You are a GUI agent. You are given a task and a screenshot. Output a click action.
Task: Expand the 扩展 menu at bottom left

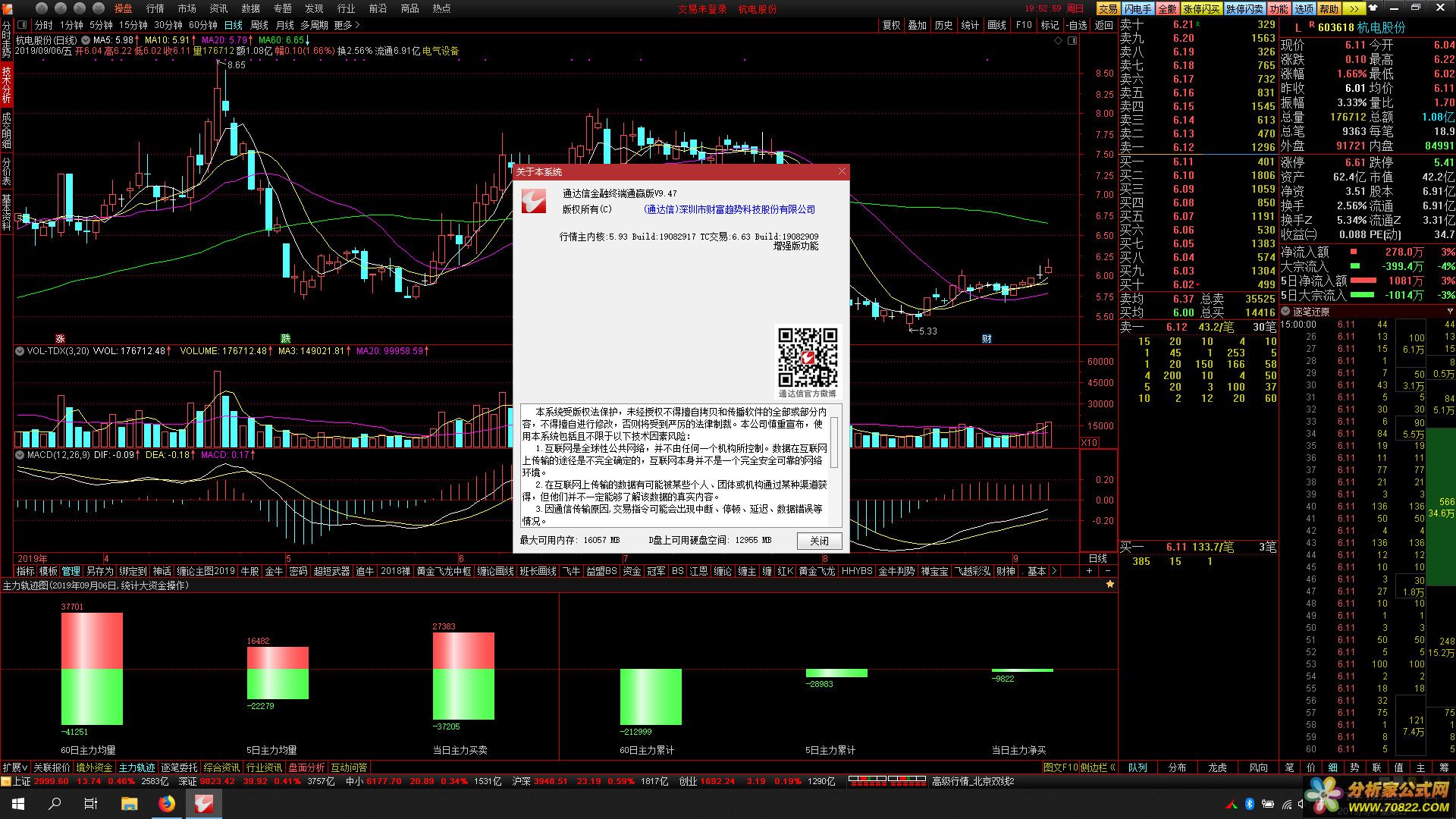pyautogui.click(x=14, y=767)
